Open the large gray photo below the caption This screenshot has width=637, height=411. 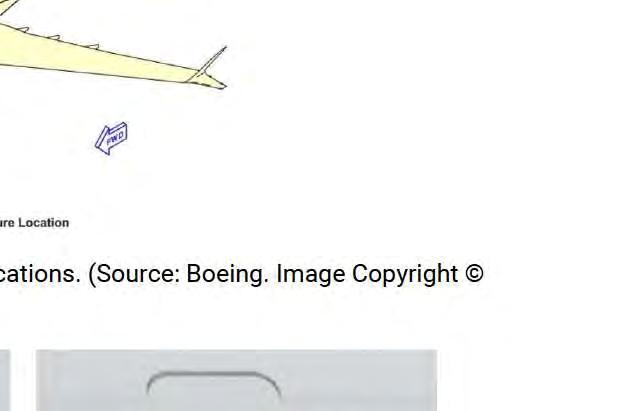point(236,380)
